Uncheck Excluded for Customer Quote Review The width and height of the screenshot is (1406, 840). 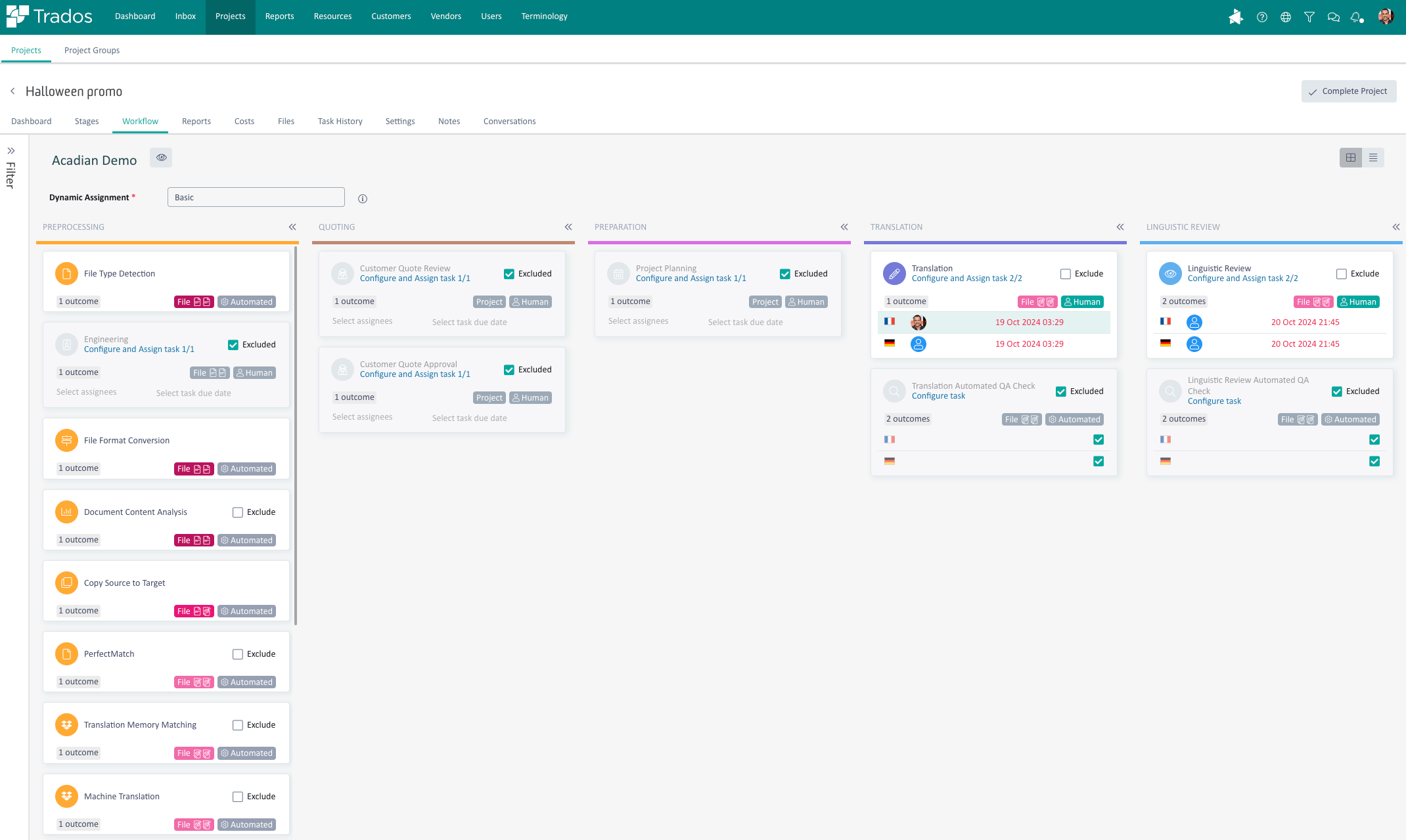509,274
